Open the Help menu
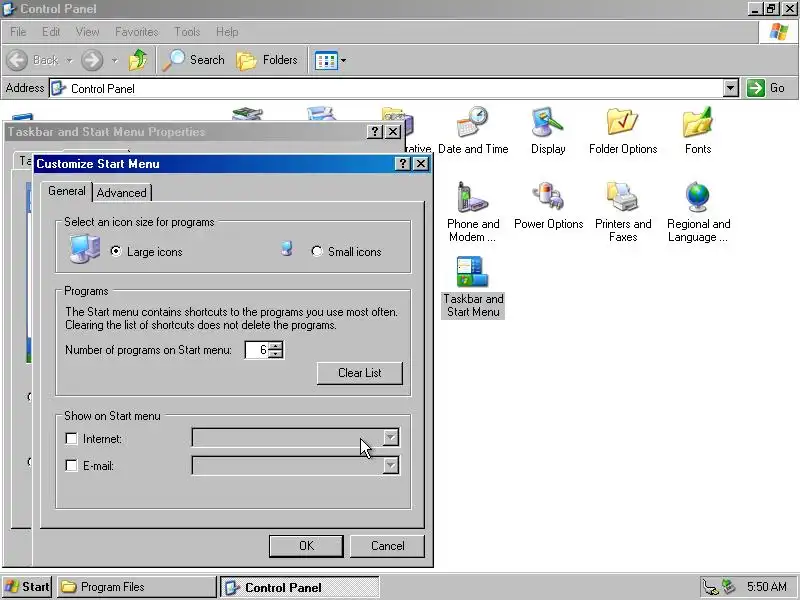The image size is (800, 600). pos(227,32)
